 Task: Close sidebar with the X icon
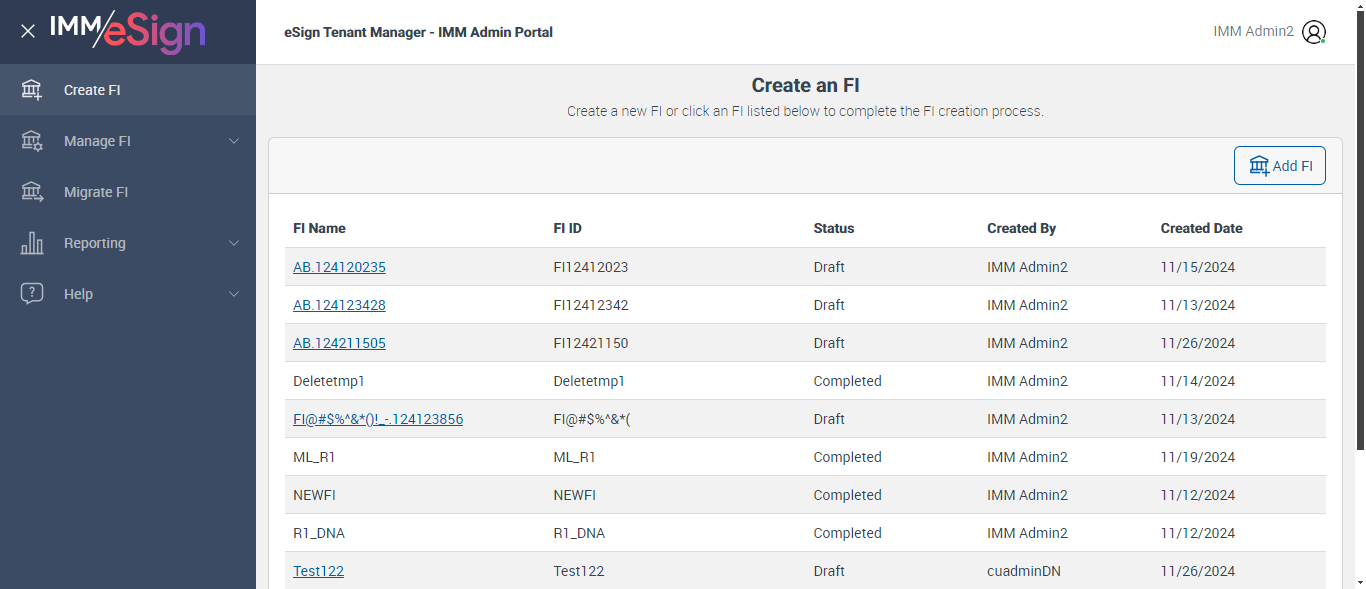click(x=28, y=31)
